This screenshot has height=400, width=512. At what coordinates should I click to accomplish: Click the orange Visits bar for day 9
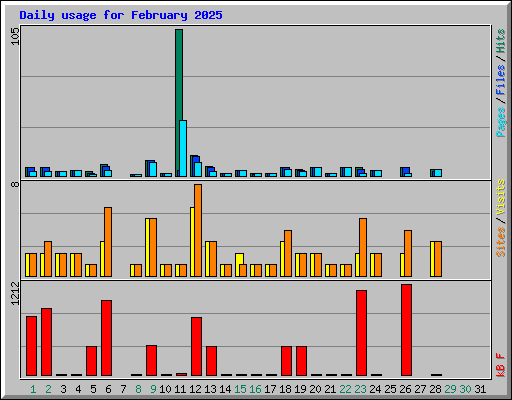(153, 248)
